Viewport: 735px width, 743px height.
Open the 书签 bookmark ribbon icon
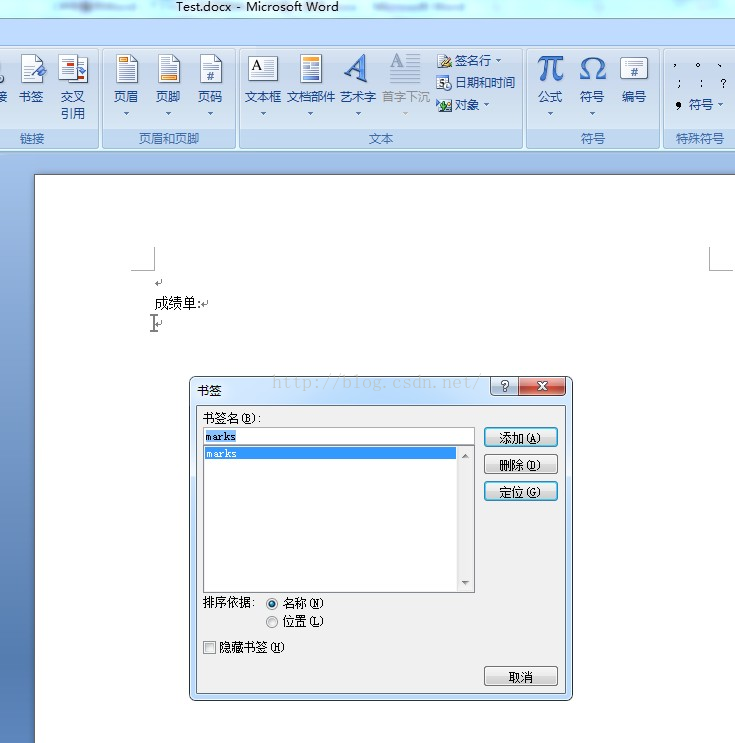click(32, 79)
